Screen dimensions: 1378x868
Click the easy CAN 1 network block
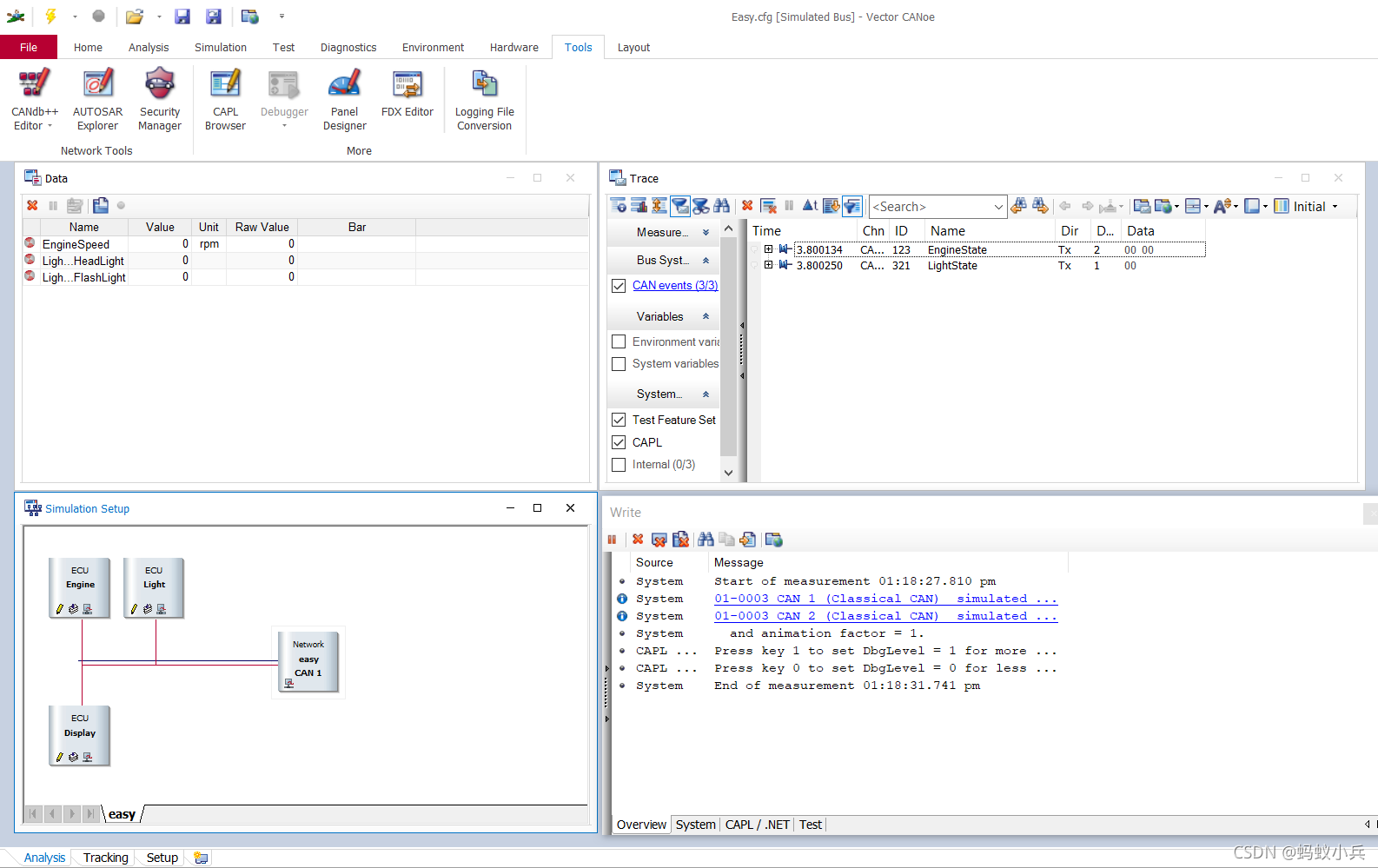[308, 661]
